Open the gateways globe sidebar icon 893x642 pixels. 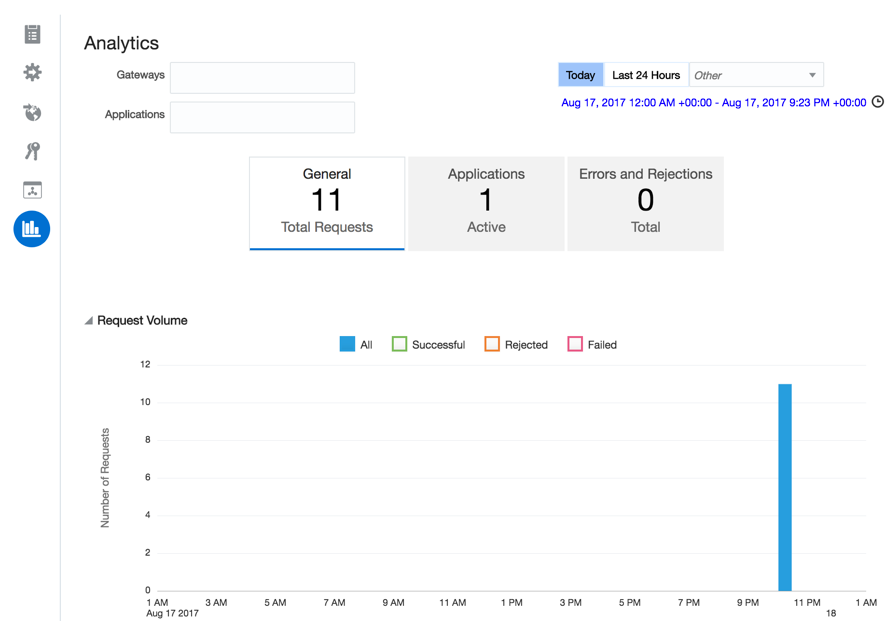click(x=32, y=112)
